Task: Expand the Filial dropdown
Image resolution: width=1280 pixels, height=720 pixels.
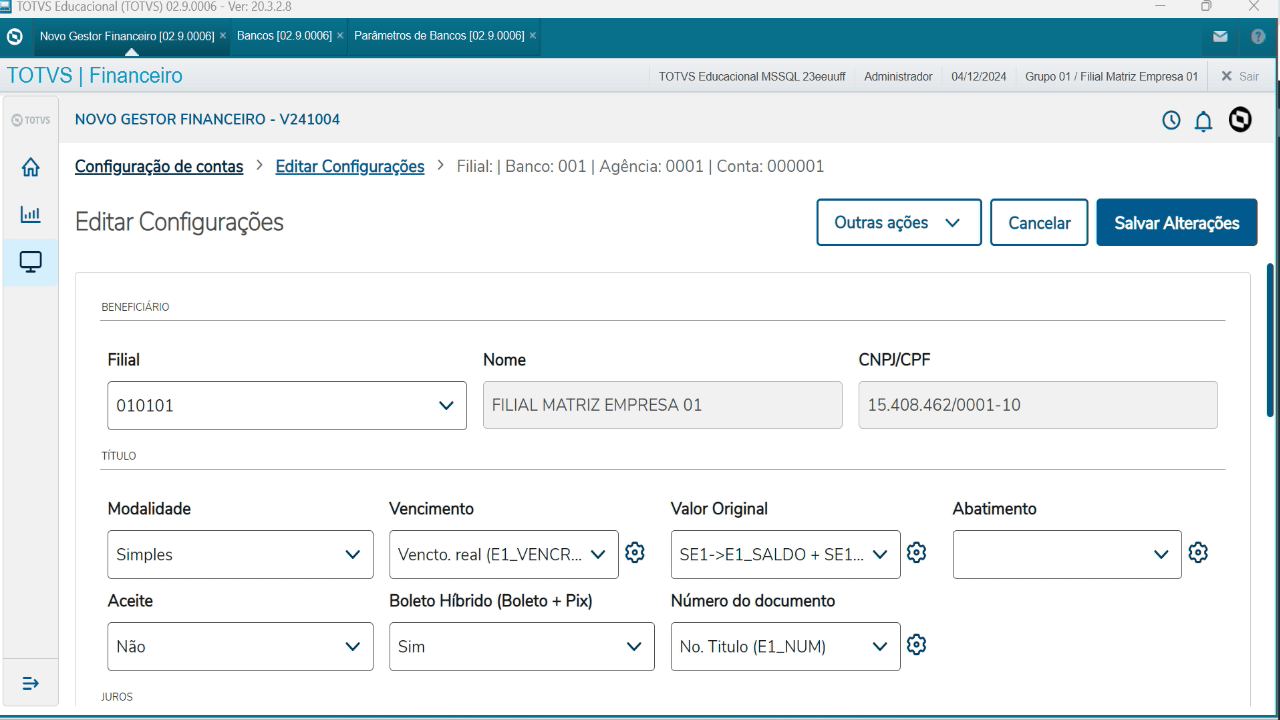Action: [287, 406]
